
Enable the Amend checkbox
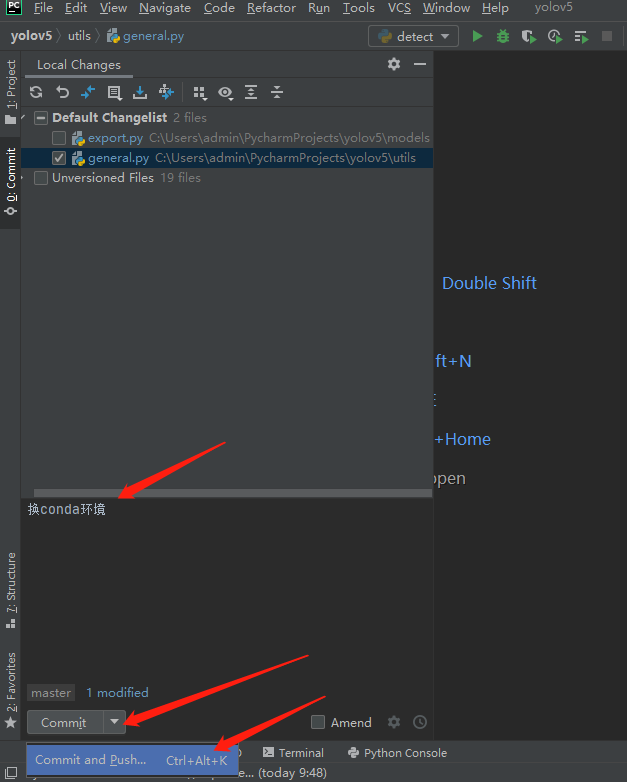click(x=317, y=722)
